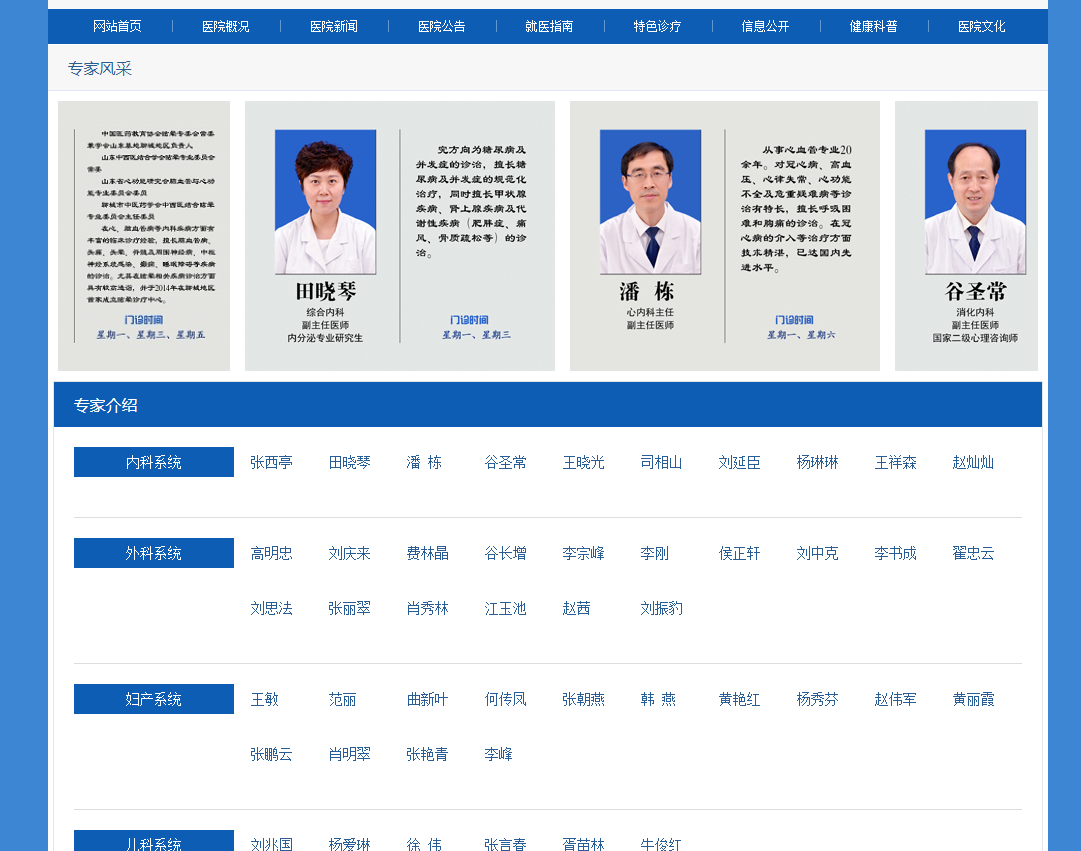Click doctor 李宗峰 link
The image size is (1081, 851).
pyautogui.click(x=583, y=553)
